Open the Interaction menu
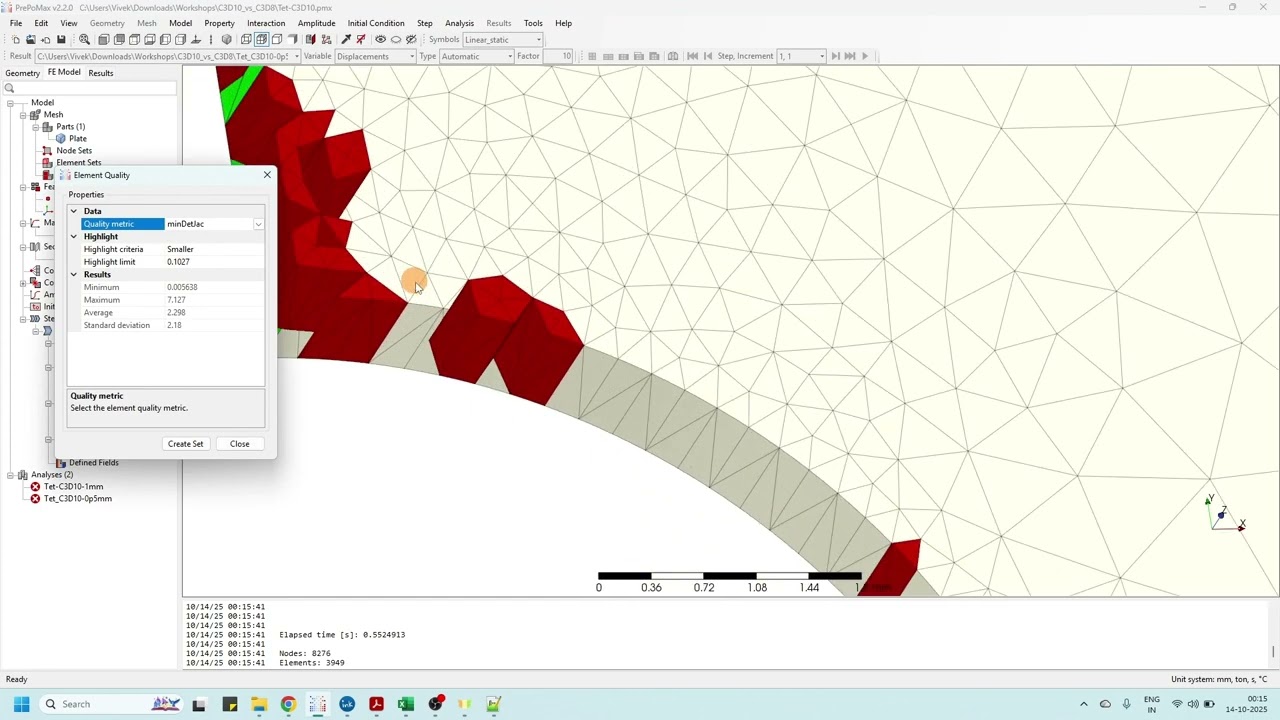The image size is (1280, 720). [x=266, y=23]
